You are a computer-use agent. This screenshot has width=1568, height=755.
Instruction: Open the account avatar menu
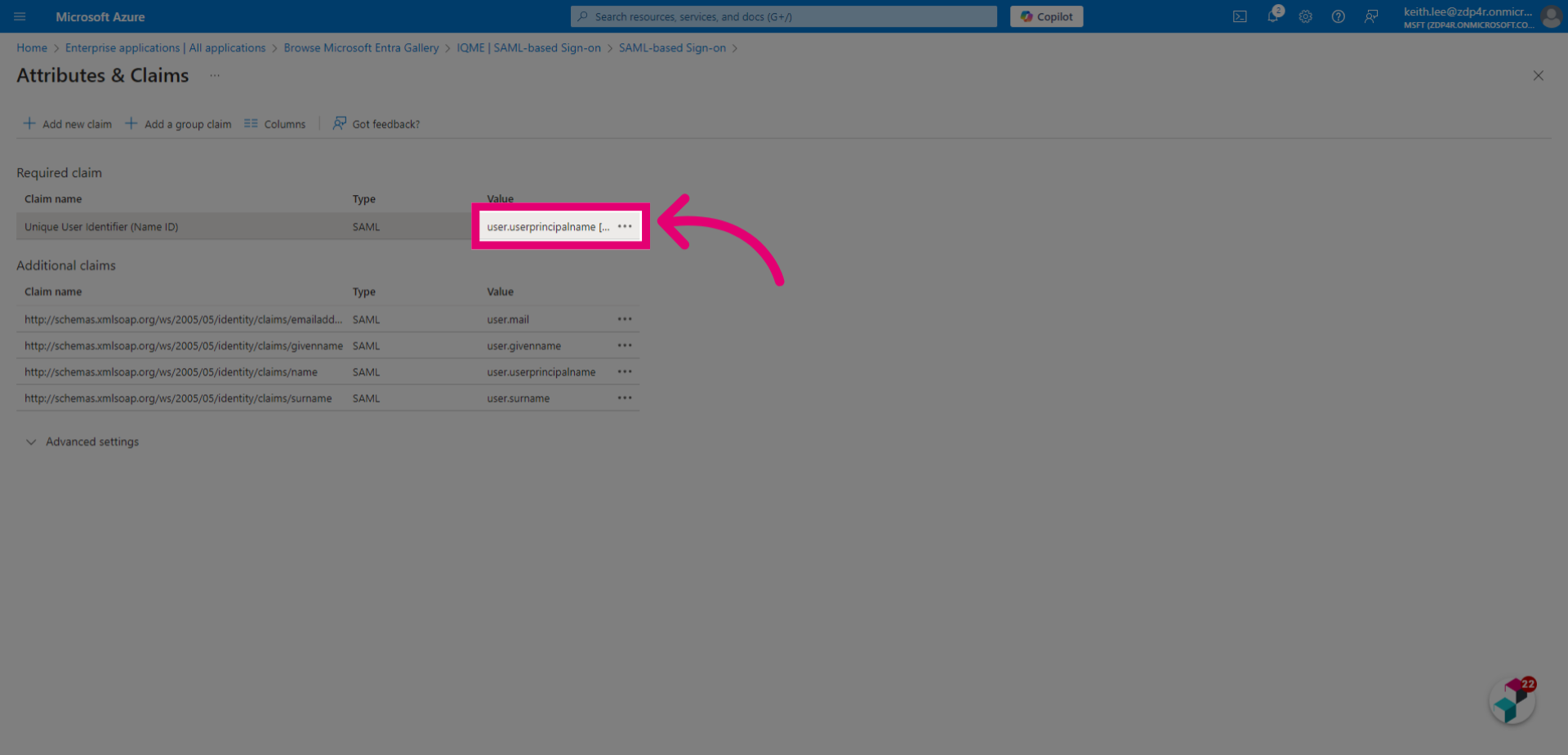(x=1551, y=16)
